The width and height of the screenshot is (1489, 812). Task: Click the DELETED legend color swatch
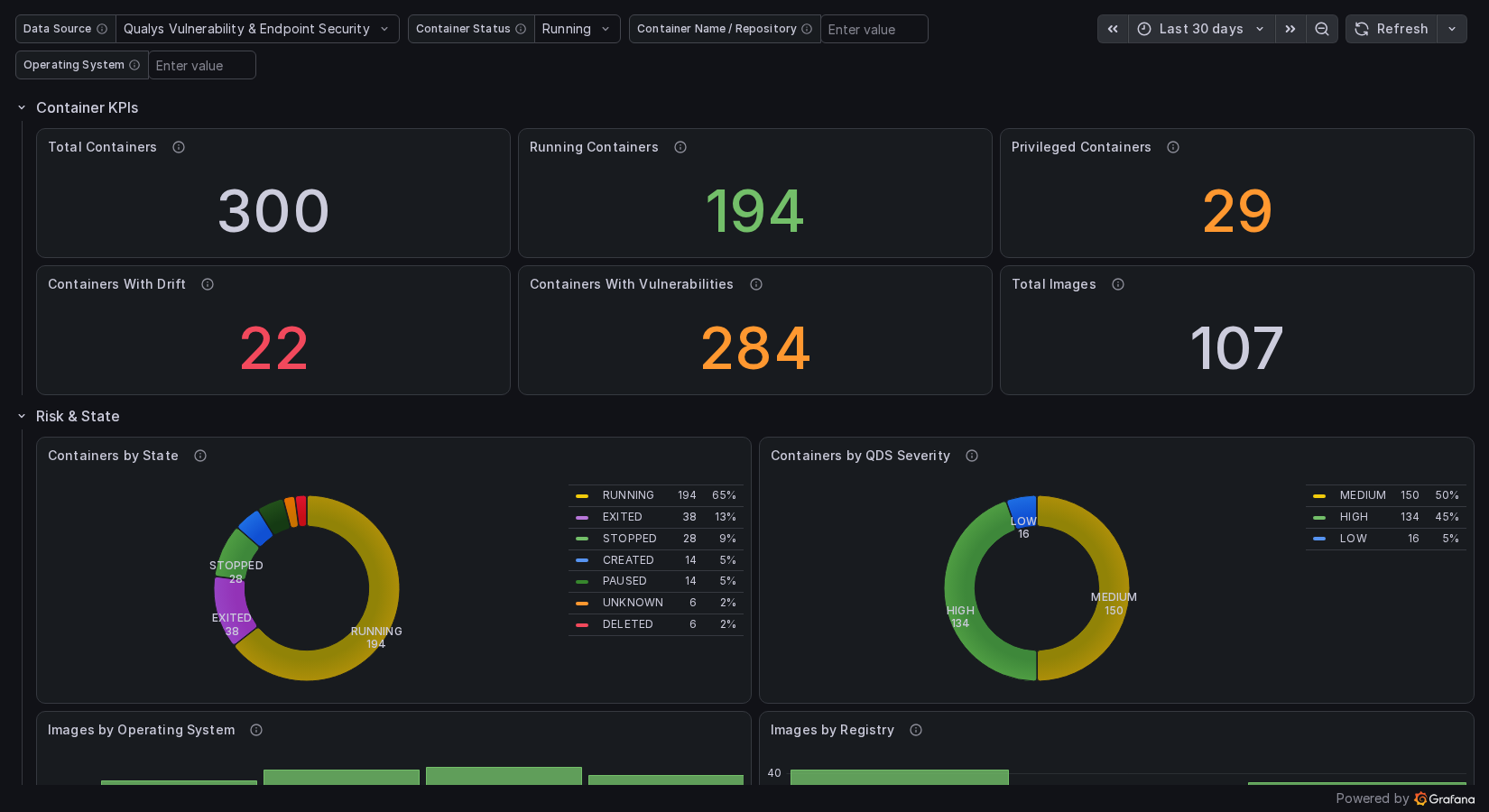point(582,624)
